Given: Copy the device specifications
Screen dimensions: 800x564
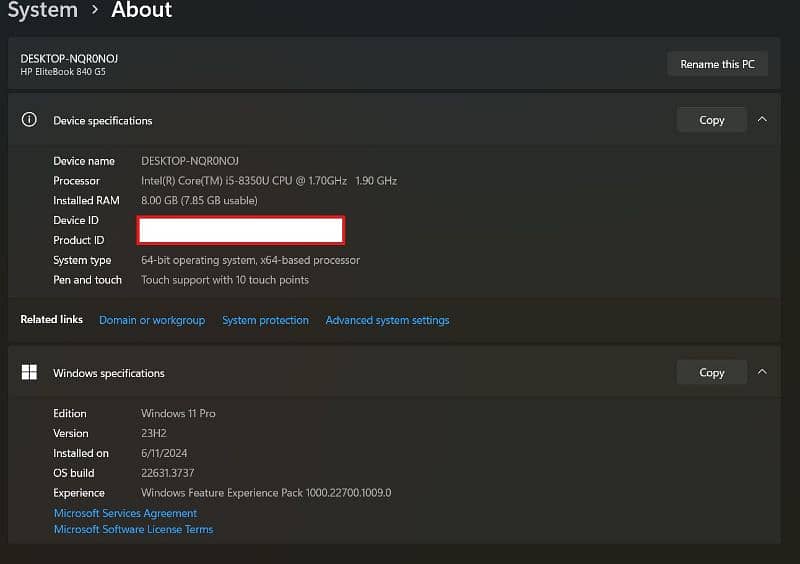Looking at the screenshot, I should pyautogui.click(x=711, y=120).
